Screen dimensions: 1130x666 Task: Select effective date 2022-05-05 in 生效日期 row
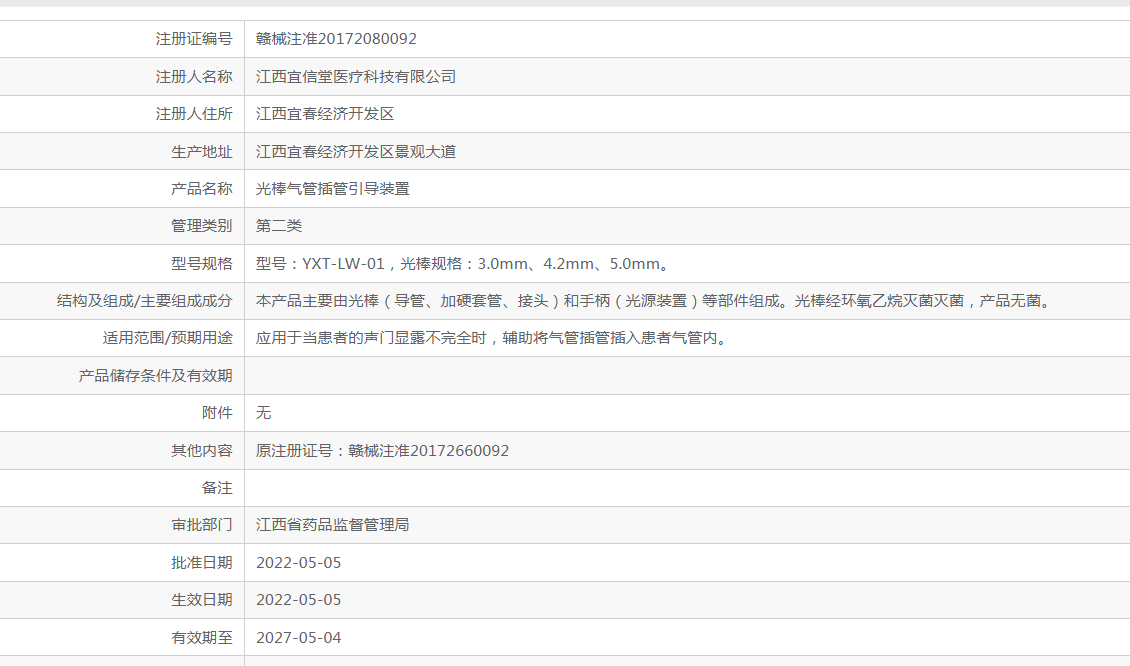298,600
